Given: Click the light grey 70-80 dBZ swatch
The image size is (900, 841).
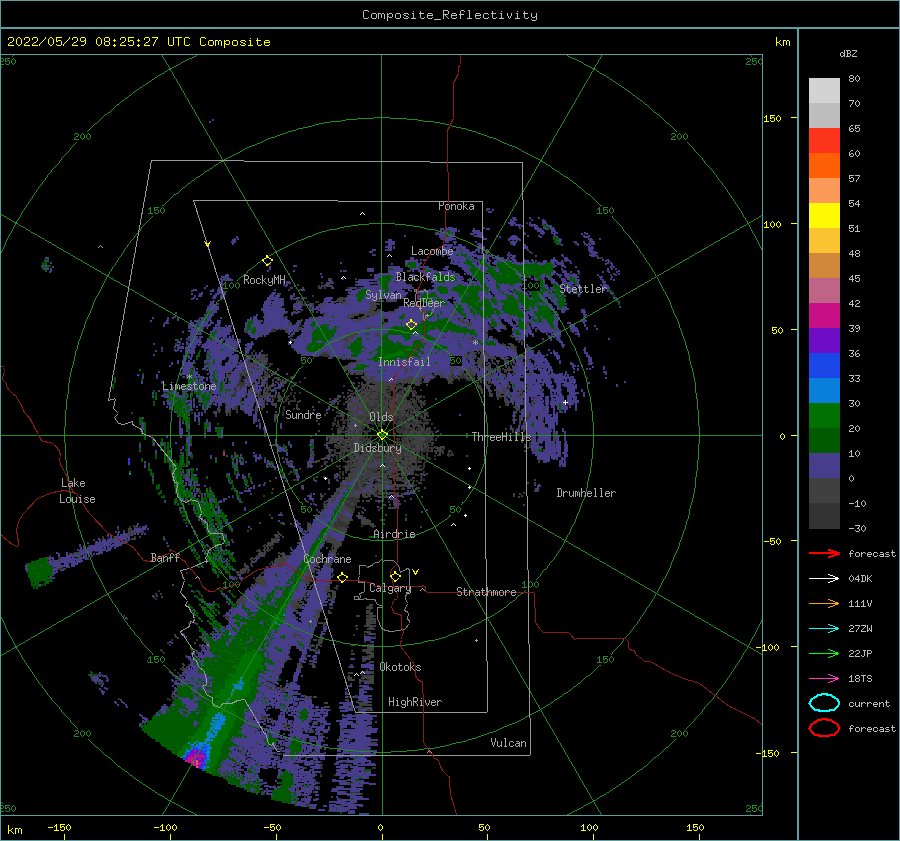Looking at the screenshot, I should pyautogui.click(x=824, y=91).
